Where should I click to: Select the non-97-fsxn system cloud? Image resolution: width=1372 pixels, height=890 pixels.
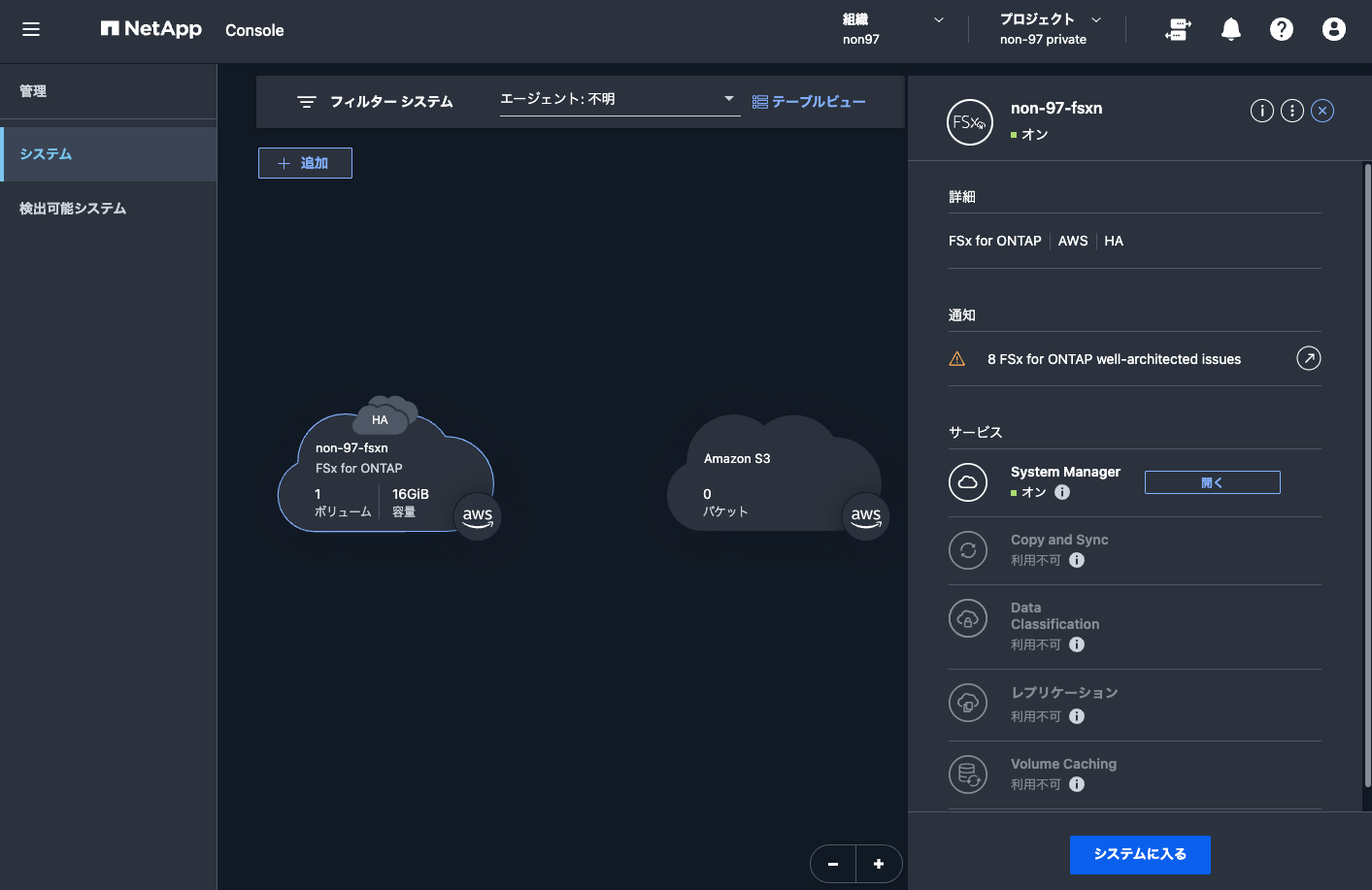tap(386, 474)
